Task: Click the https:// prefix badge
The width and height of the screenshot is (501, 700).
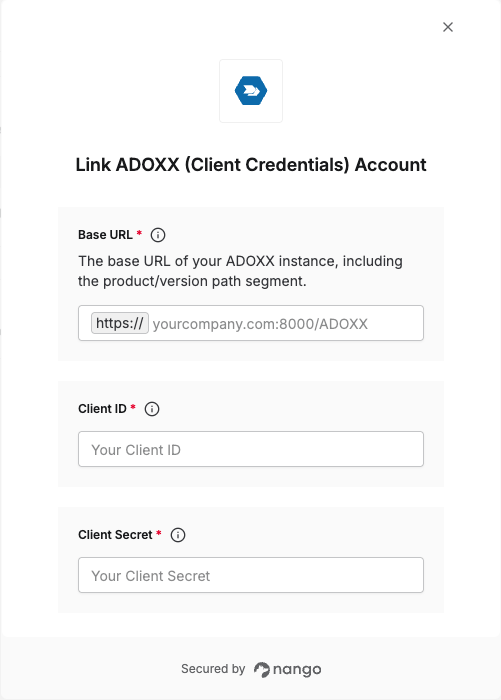Action: pos(120,323)
